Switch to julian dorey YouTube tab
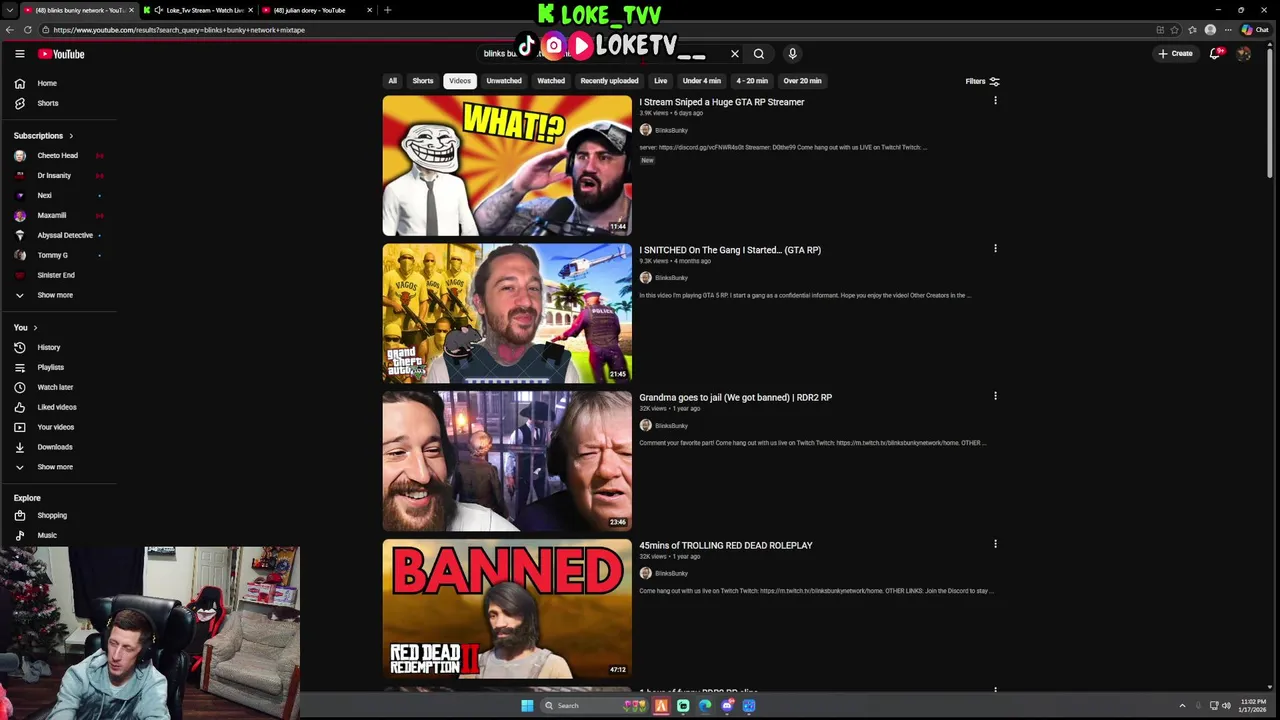 coord(315,10)
